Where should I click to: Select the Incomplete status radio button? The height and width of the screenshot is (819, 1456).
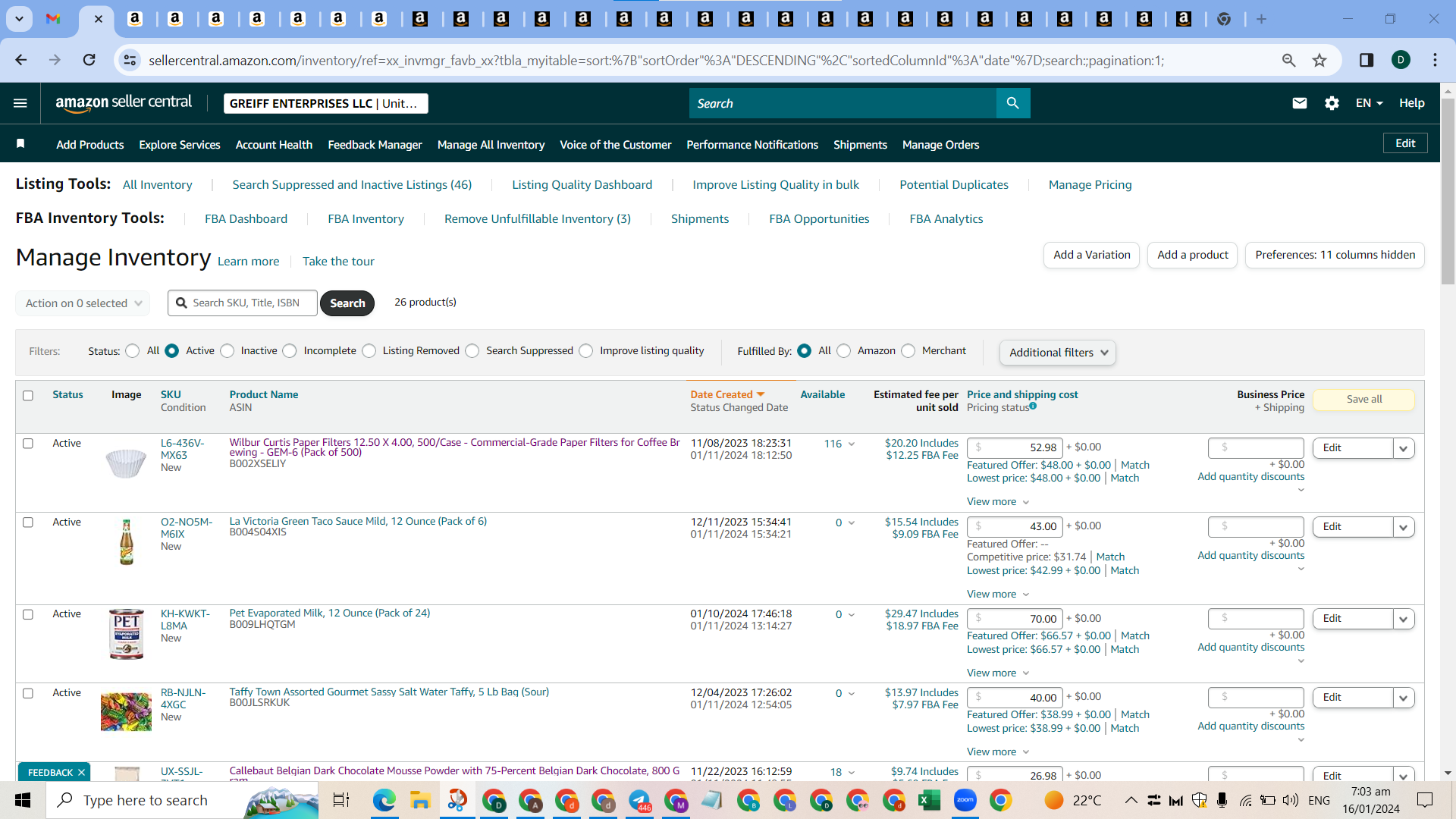coord(290,350)
